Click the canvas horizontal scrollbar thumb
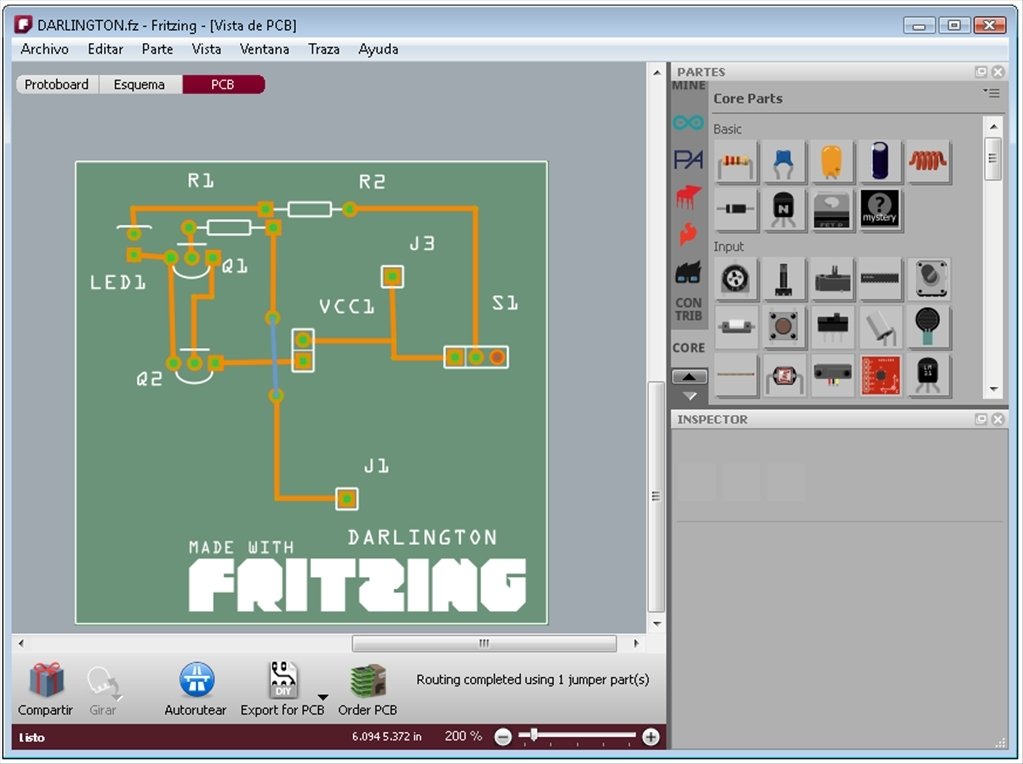The height and width of the screenshot is (764, 1023). point(484,643)
